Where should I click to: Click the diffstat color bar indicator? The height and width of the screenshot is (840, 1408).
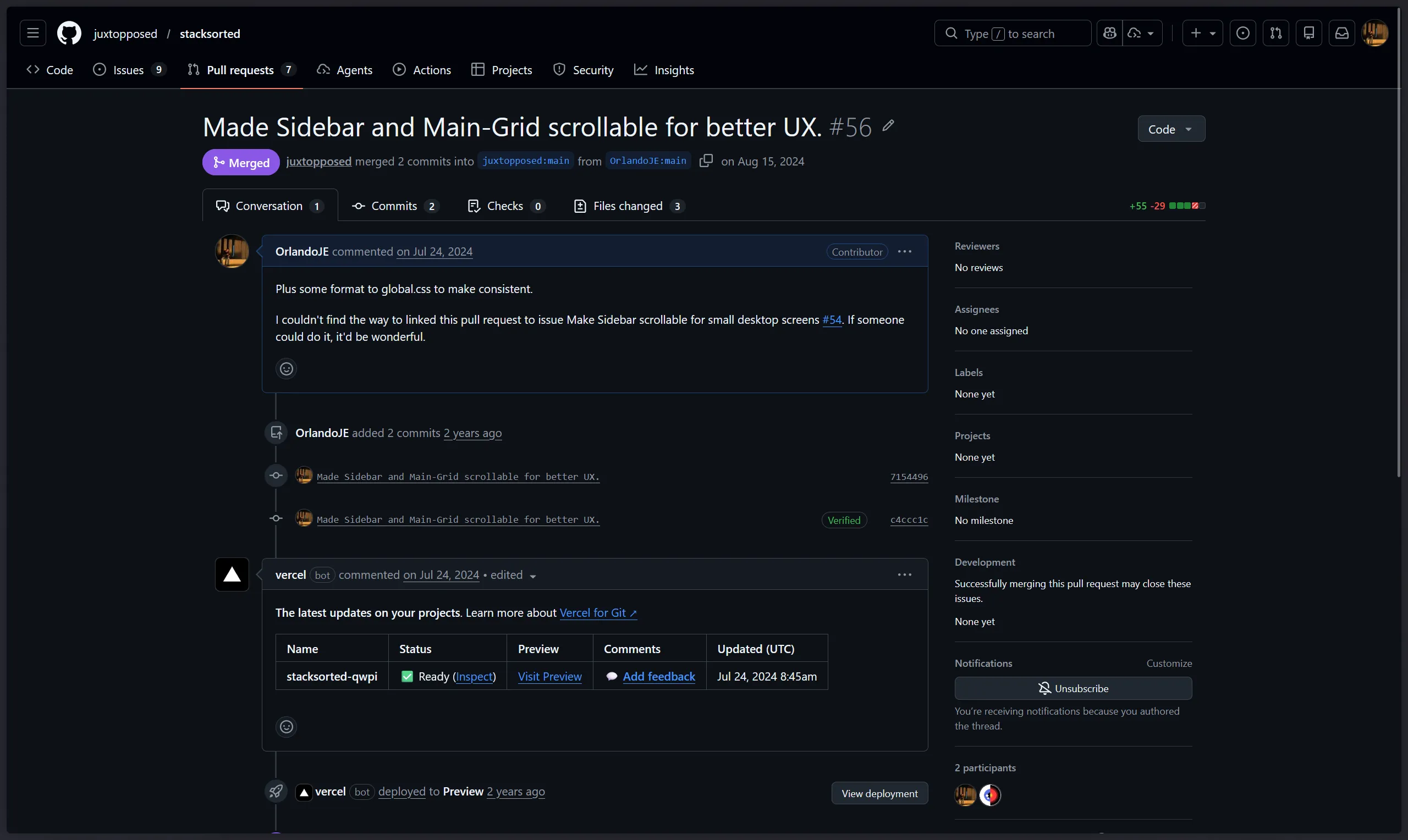(1187, 206)
